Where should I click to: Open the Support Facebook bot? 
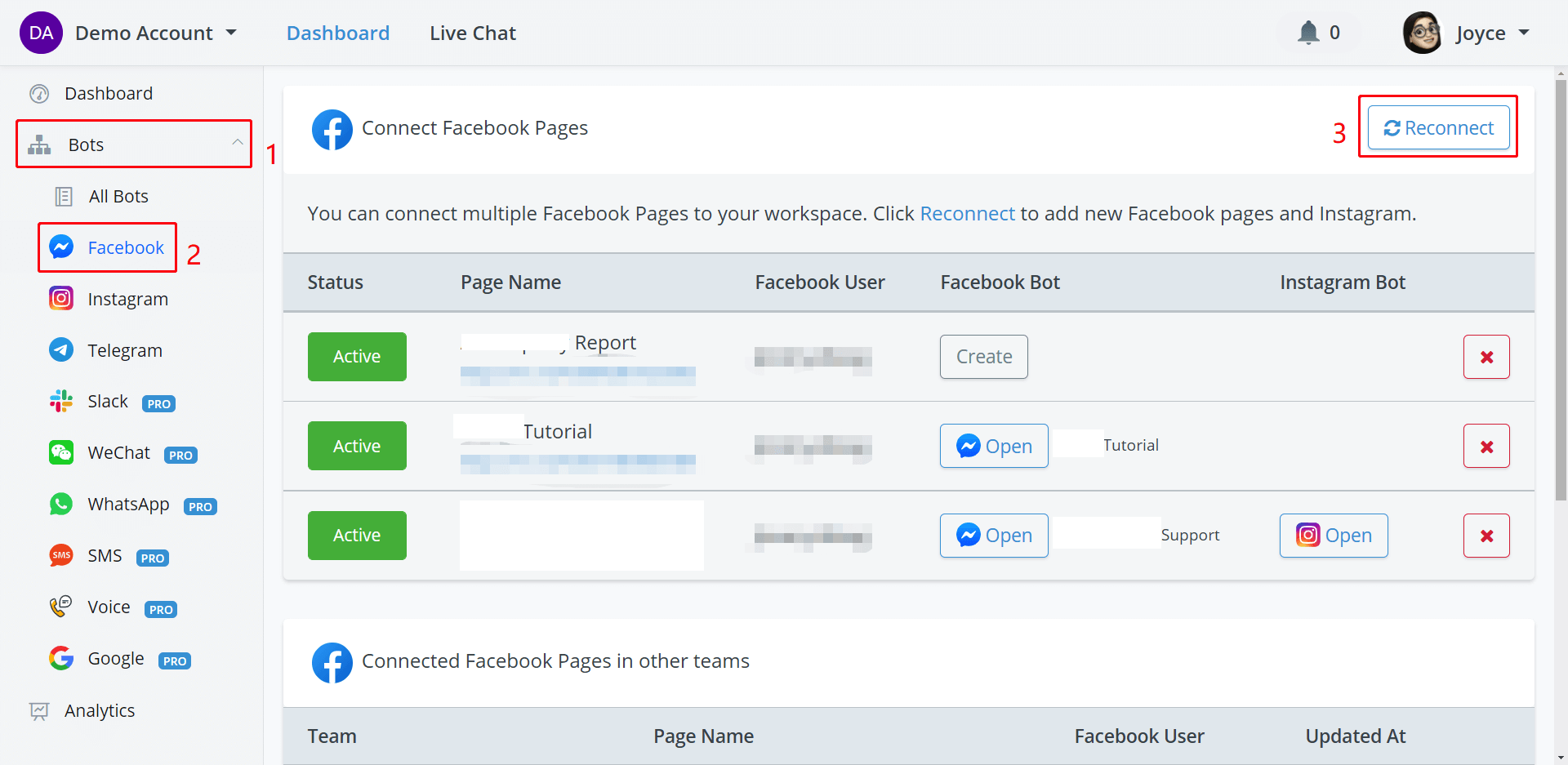click(994, 536)
